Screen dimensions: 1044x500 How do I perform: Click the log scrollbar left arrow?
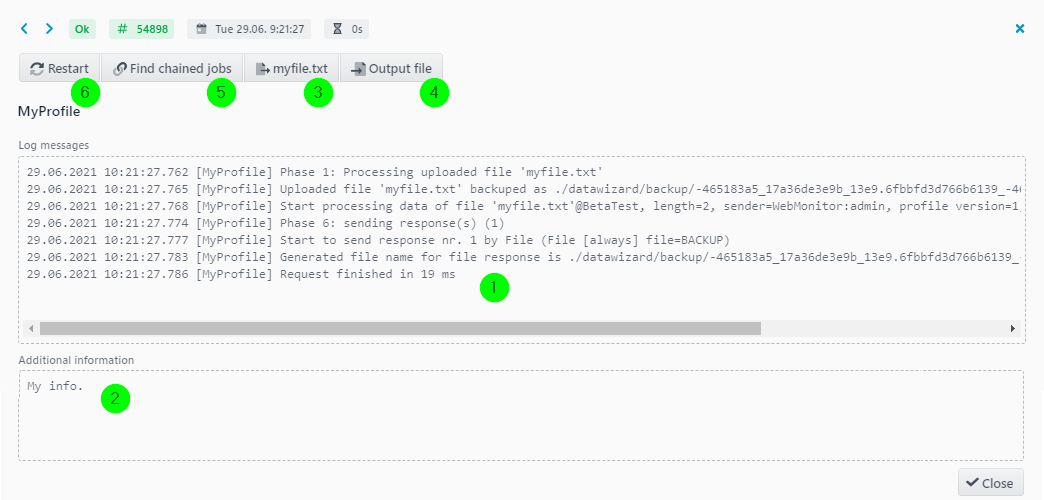click(31, 328)
